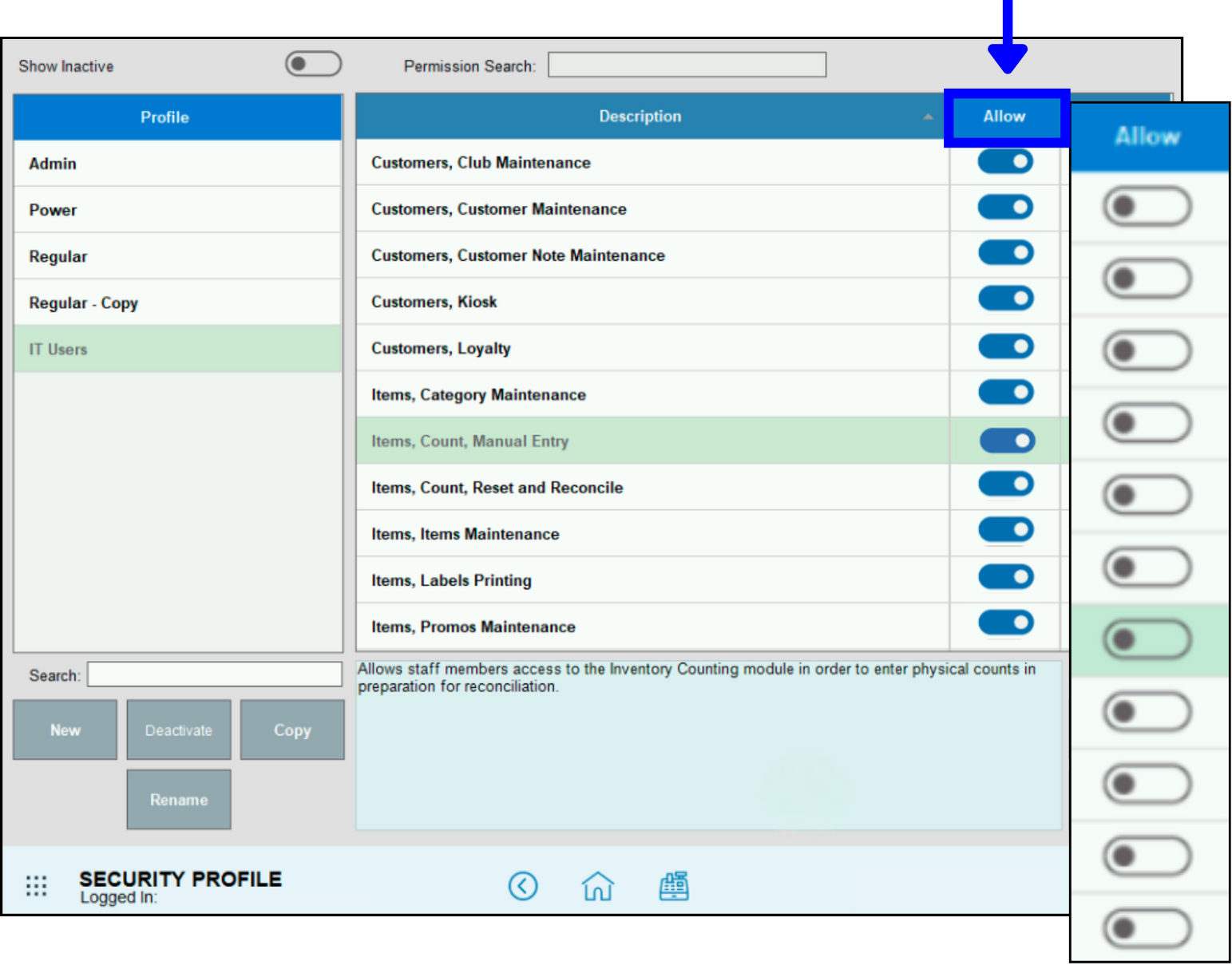Click the app launcher grid icon
This screenshot has height=965, width=1232.
35,886
